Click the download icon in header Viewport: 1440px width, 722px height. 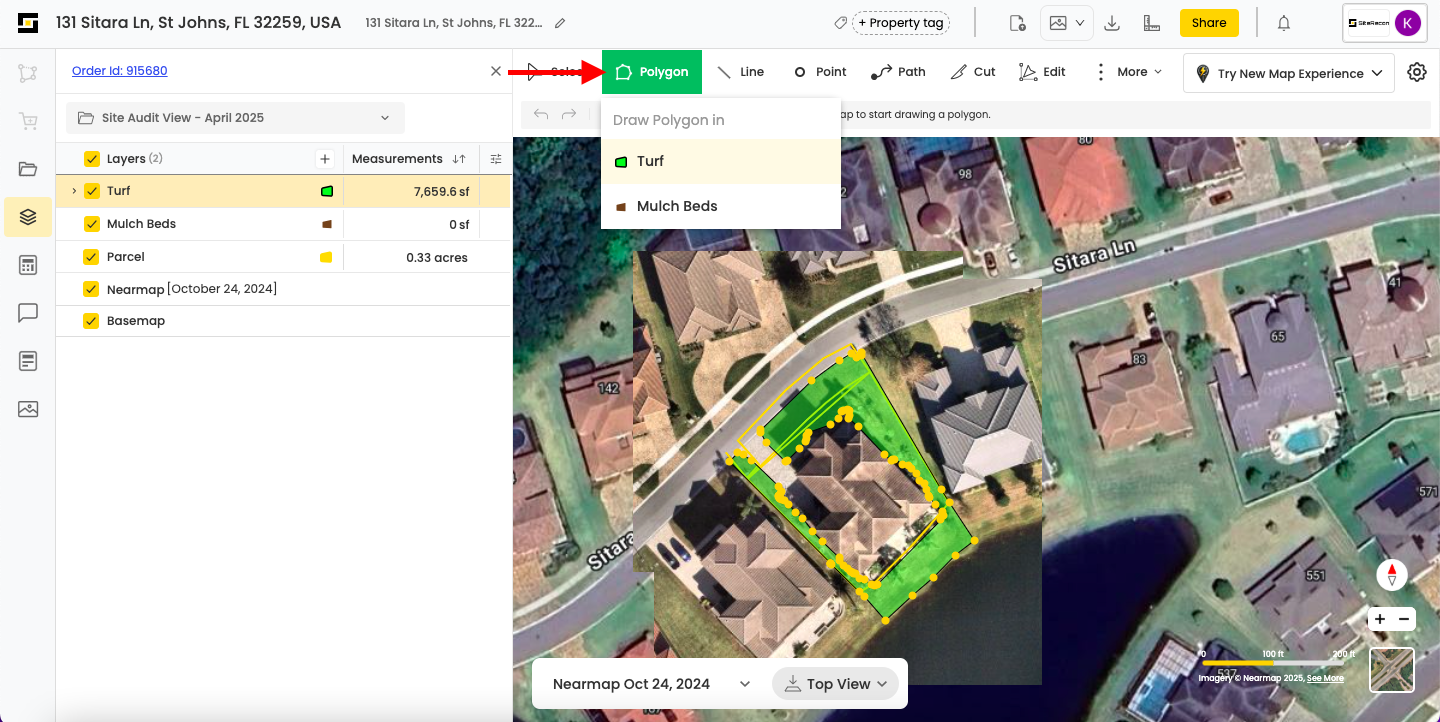(x=1112, y=23)
